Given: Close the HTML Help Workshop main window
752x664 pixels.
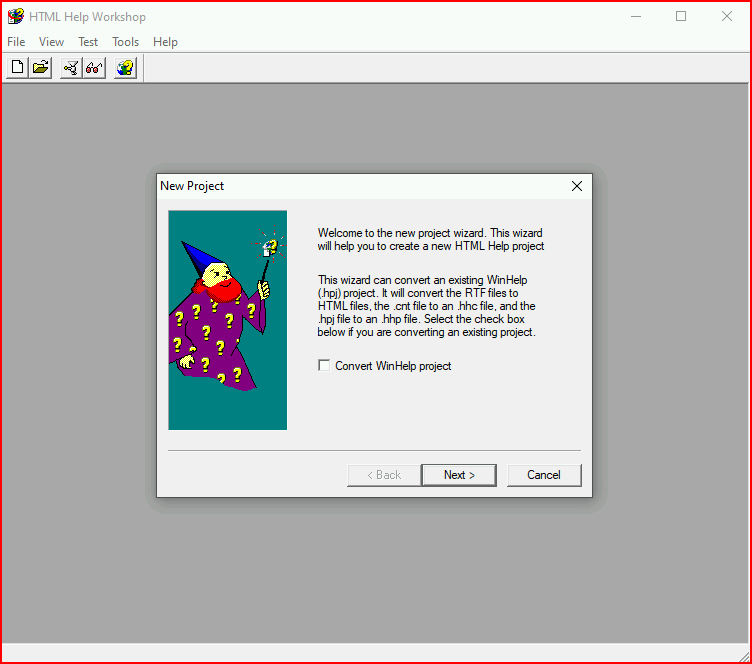Looking at the screenshot, I should [x=727, y=16].
